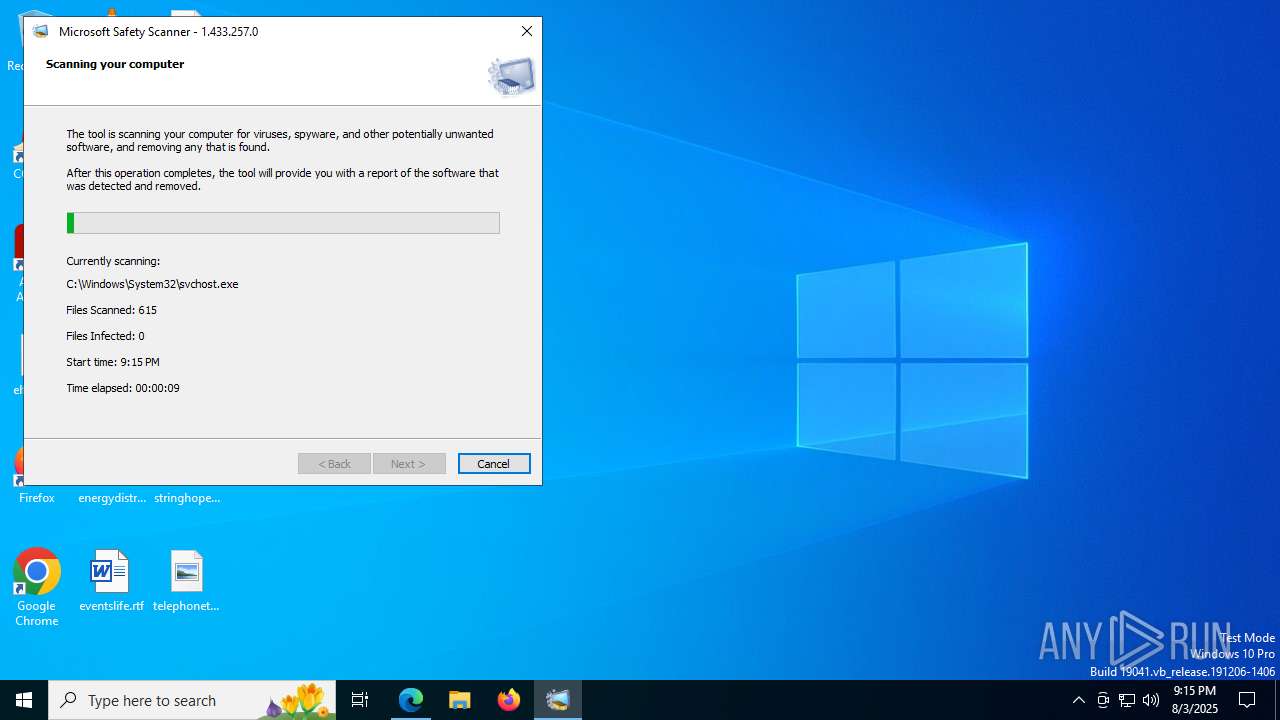Click the disabled Back button
Screen dimensions: 1280x720
pyautogui.click(x=334, y=464)
